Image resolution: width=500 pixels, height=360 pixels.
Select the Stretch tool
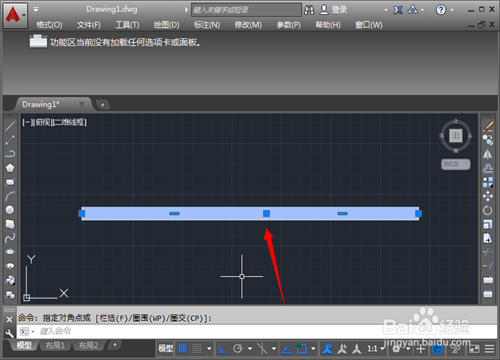coord(488,238)
